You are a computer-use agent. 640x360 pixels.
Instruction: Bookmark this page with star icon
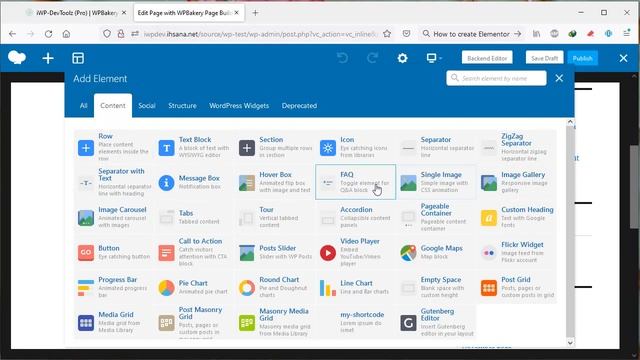(387, 34)
